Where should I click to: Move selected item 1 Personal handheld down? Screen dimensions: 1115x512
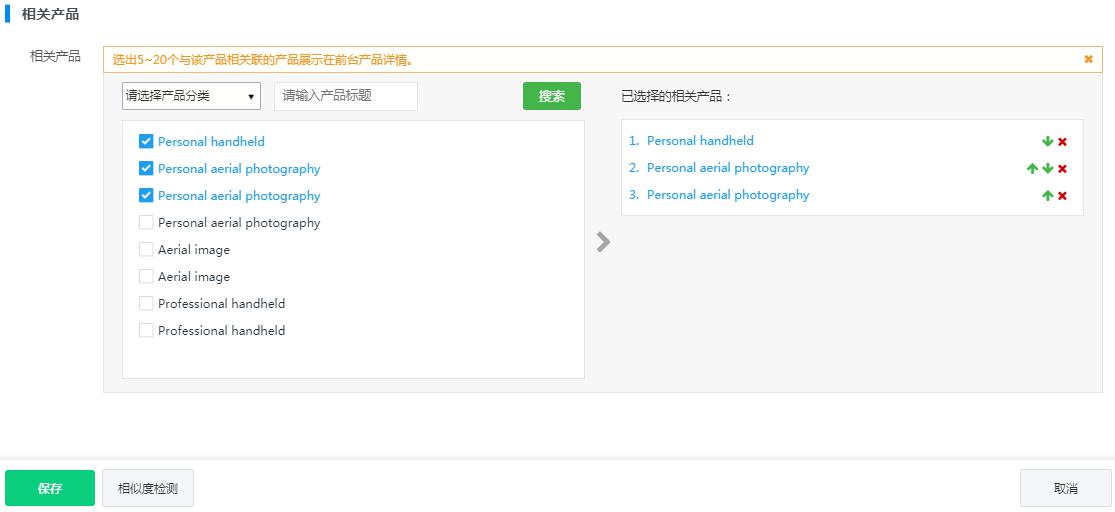tap(1047, 142)
